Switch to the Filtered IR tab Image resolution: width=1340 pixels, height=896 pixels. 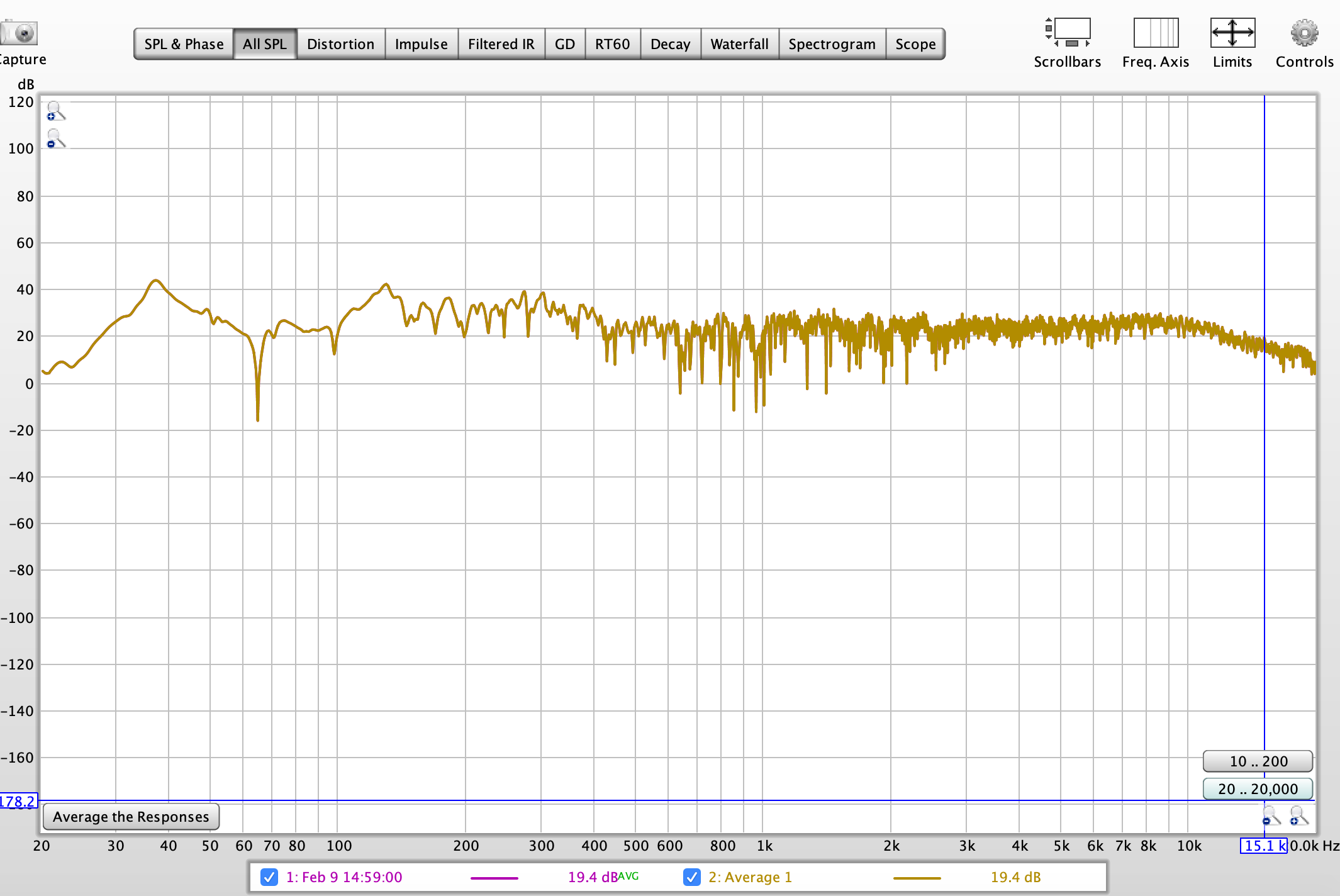pos(501,44)
